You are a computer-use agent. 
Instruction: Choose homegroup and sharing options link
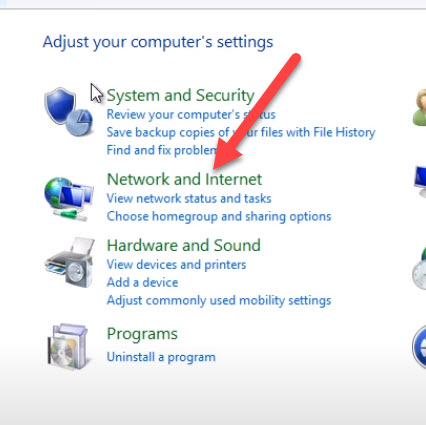pyautogui.click(x=219, y=216)
